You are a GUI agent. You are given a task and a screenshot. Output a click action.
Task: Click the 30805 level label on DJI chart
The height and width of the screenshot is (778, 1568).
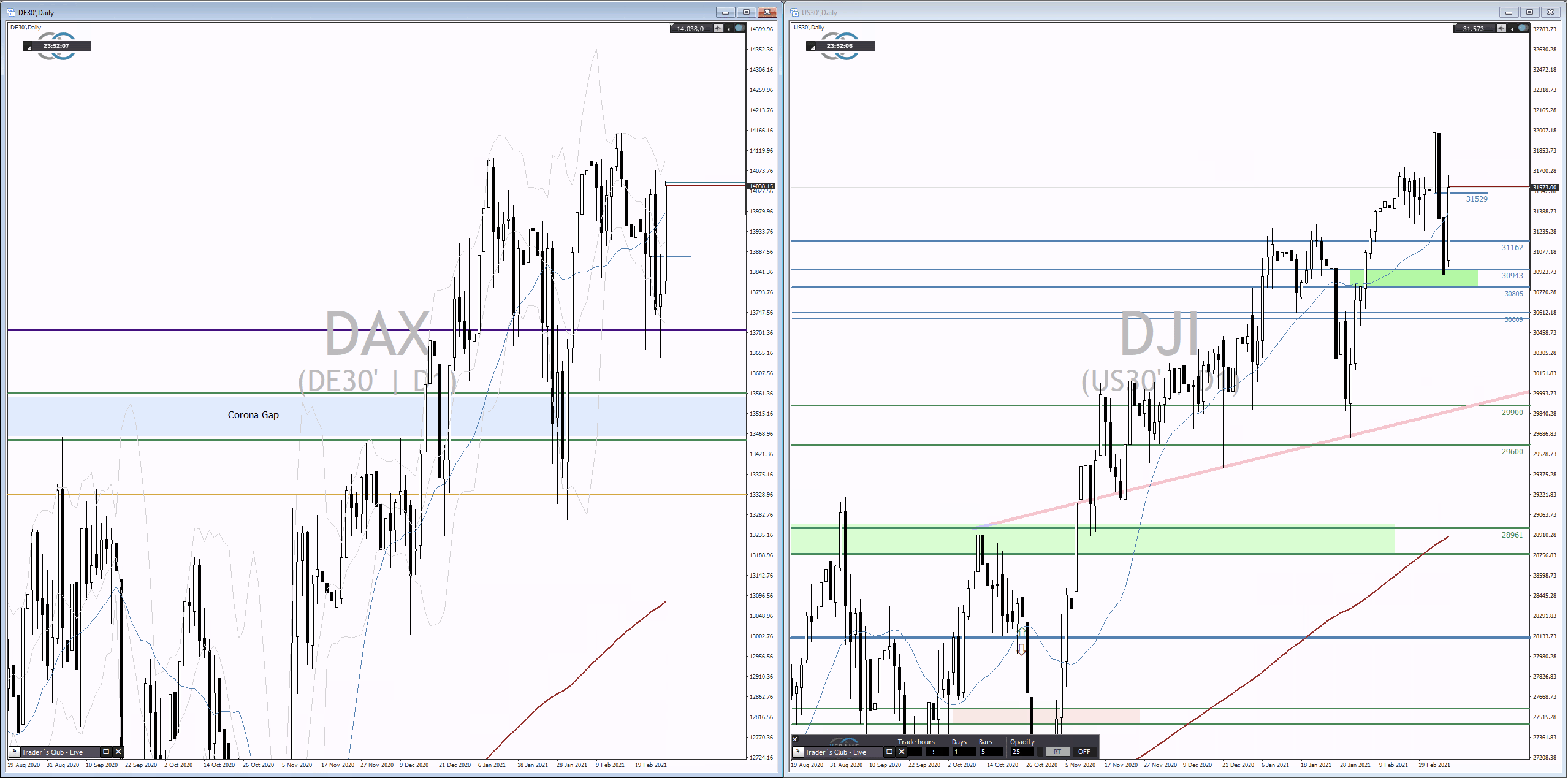1514,293
